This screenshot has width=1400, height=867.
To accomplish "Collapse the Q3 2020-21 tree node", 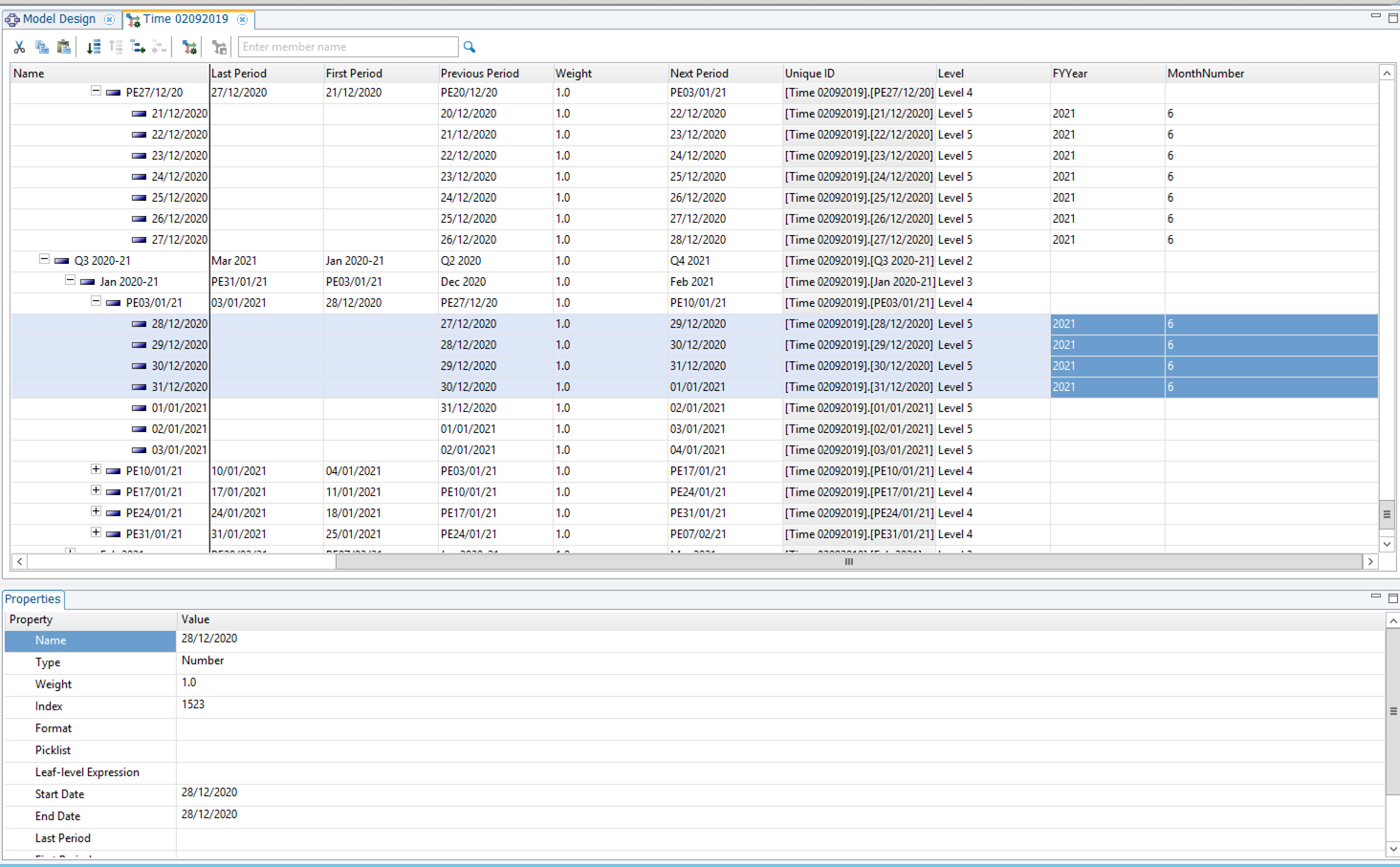I will click(x=44, y=259).
